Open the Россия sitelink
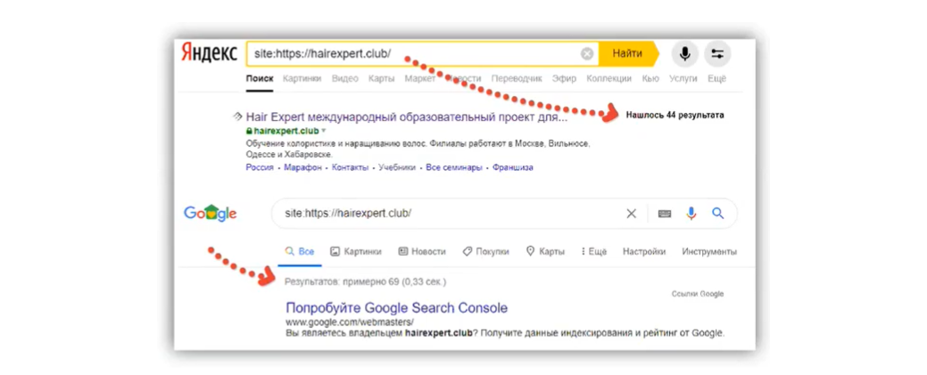927x375 pixels. pos(260,167)
